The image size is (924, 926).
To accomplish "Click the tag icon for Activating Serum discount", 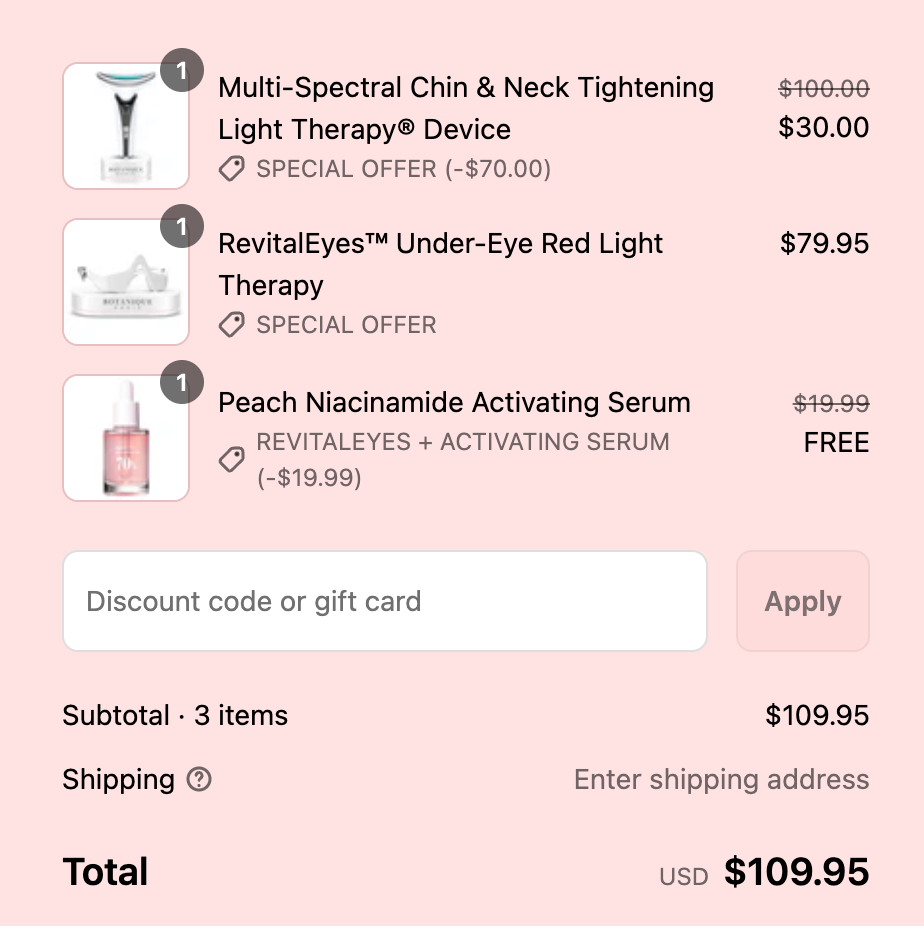I will pos(231,459).
